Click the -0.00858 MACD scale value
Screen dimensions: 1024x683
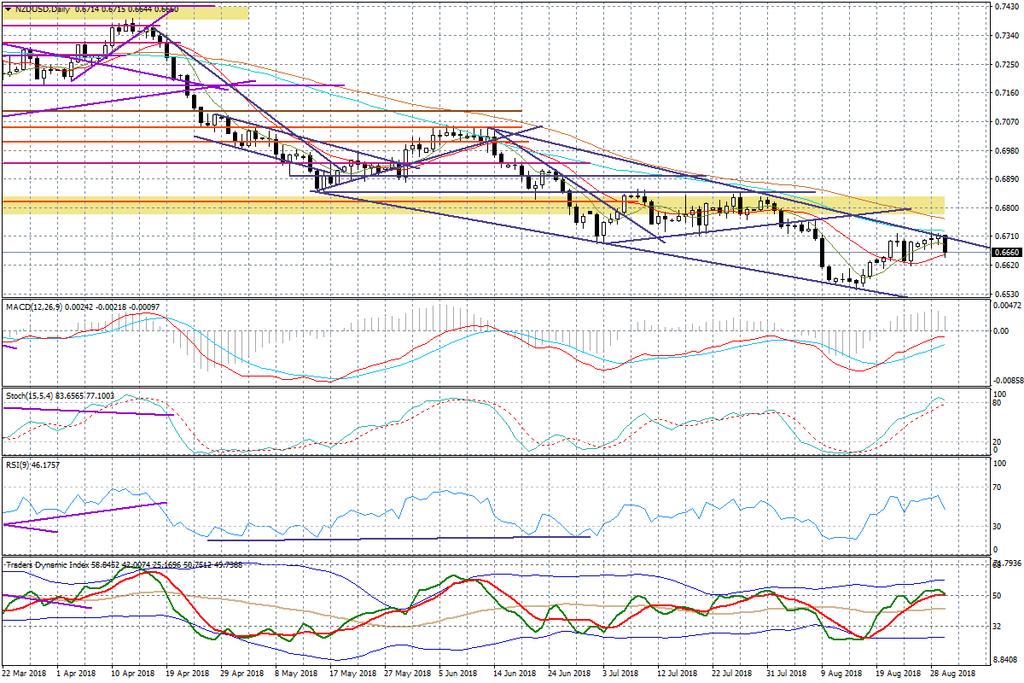click(1008, 380)
